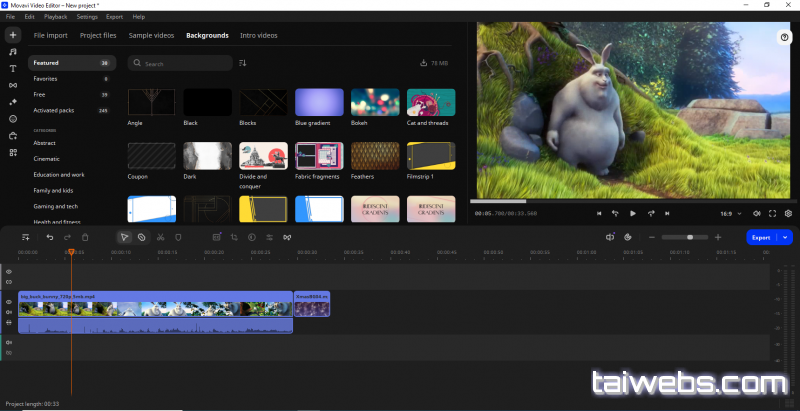
Task: Open the 16:9 aspect ratio dropdown
Action: point(728,213)
